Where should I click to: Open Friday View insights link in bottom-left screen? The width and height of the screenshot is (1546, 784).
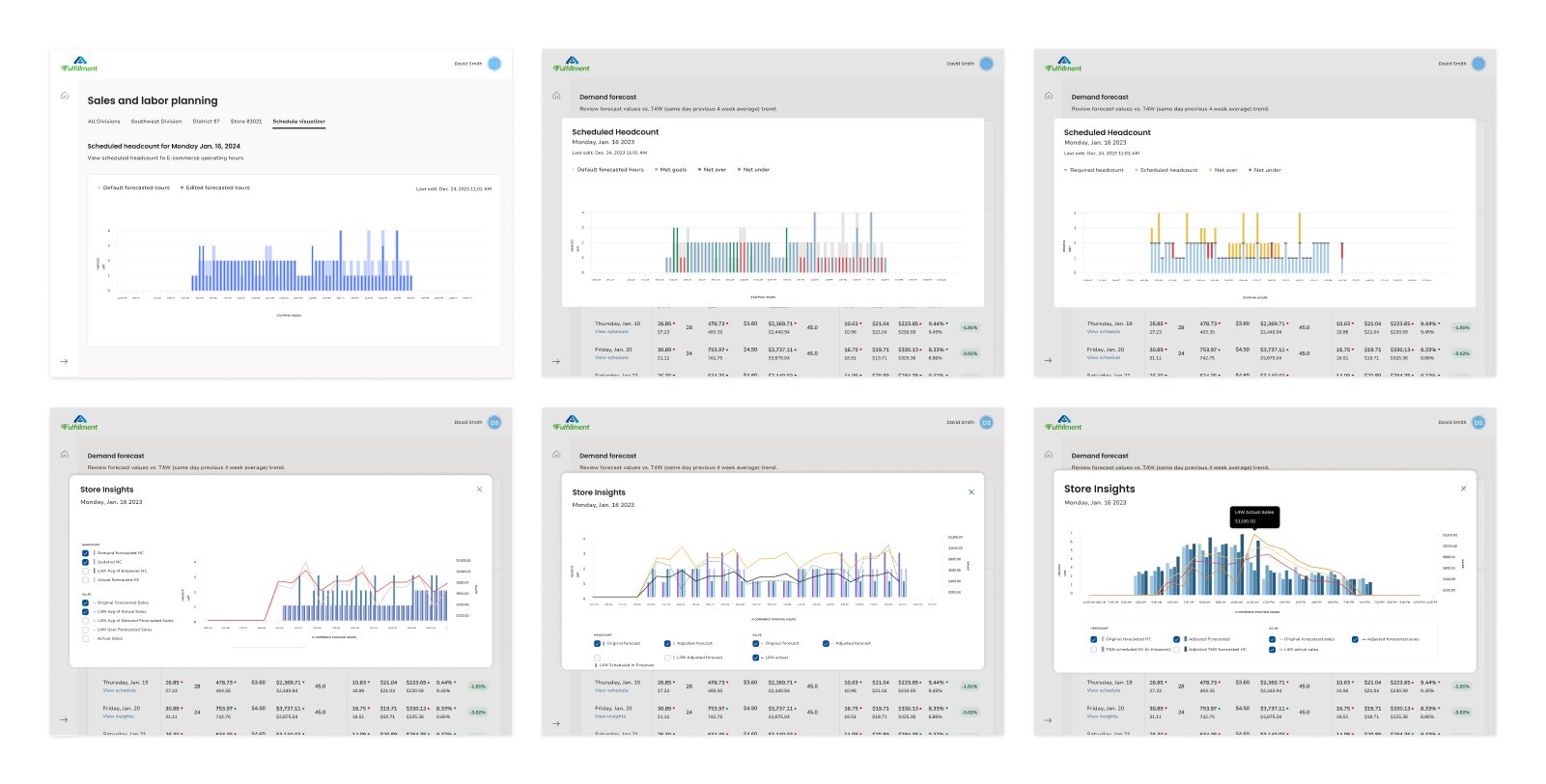119,716
